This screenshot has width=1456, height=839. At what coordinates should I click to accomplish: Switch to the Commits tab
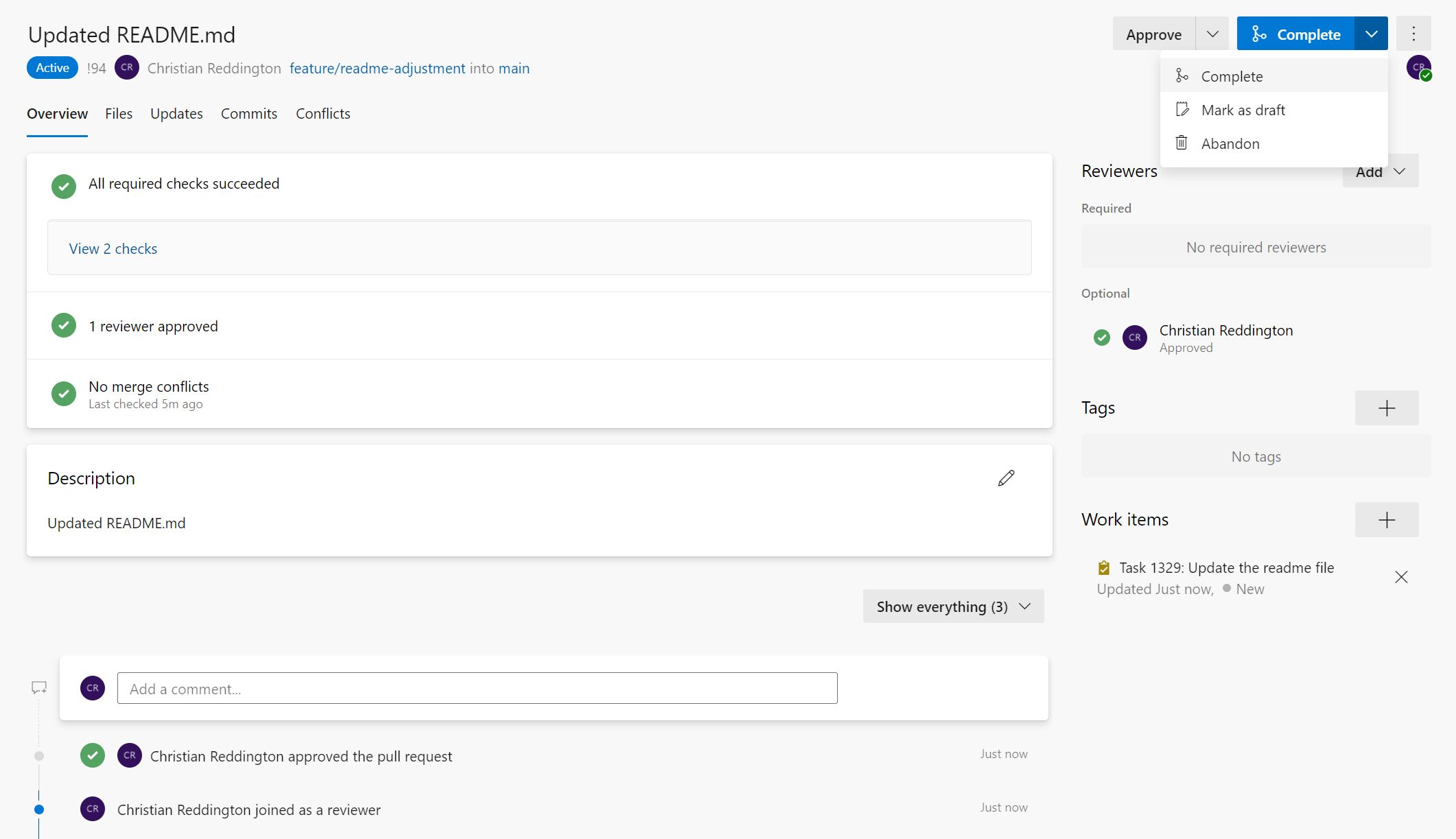[x=248, y=114]
